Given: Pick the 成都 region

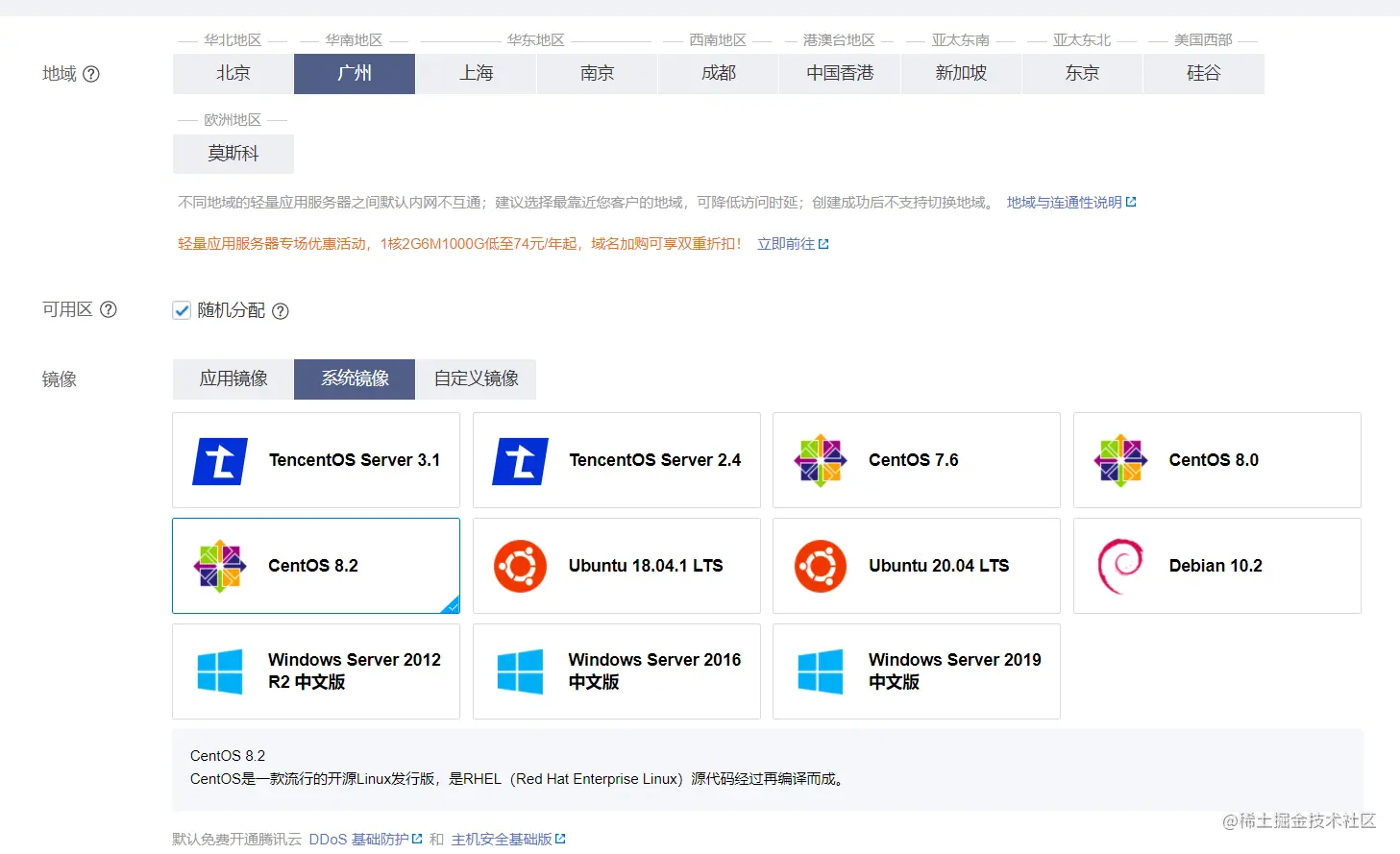Looking at the screenshot, I should [x=718, y=73].
